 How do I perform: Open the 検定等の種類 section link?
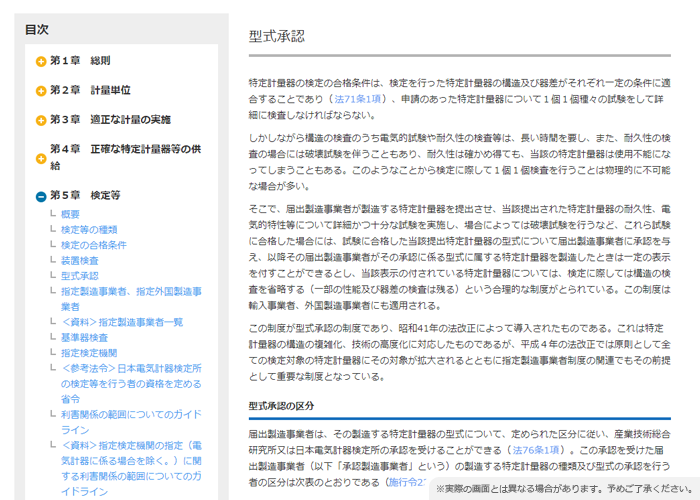pyautogui.click(x=89, y=229)
